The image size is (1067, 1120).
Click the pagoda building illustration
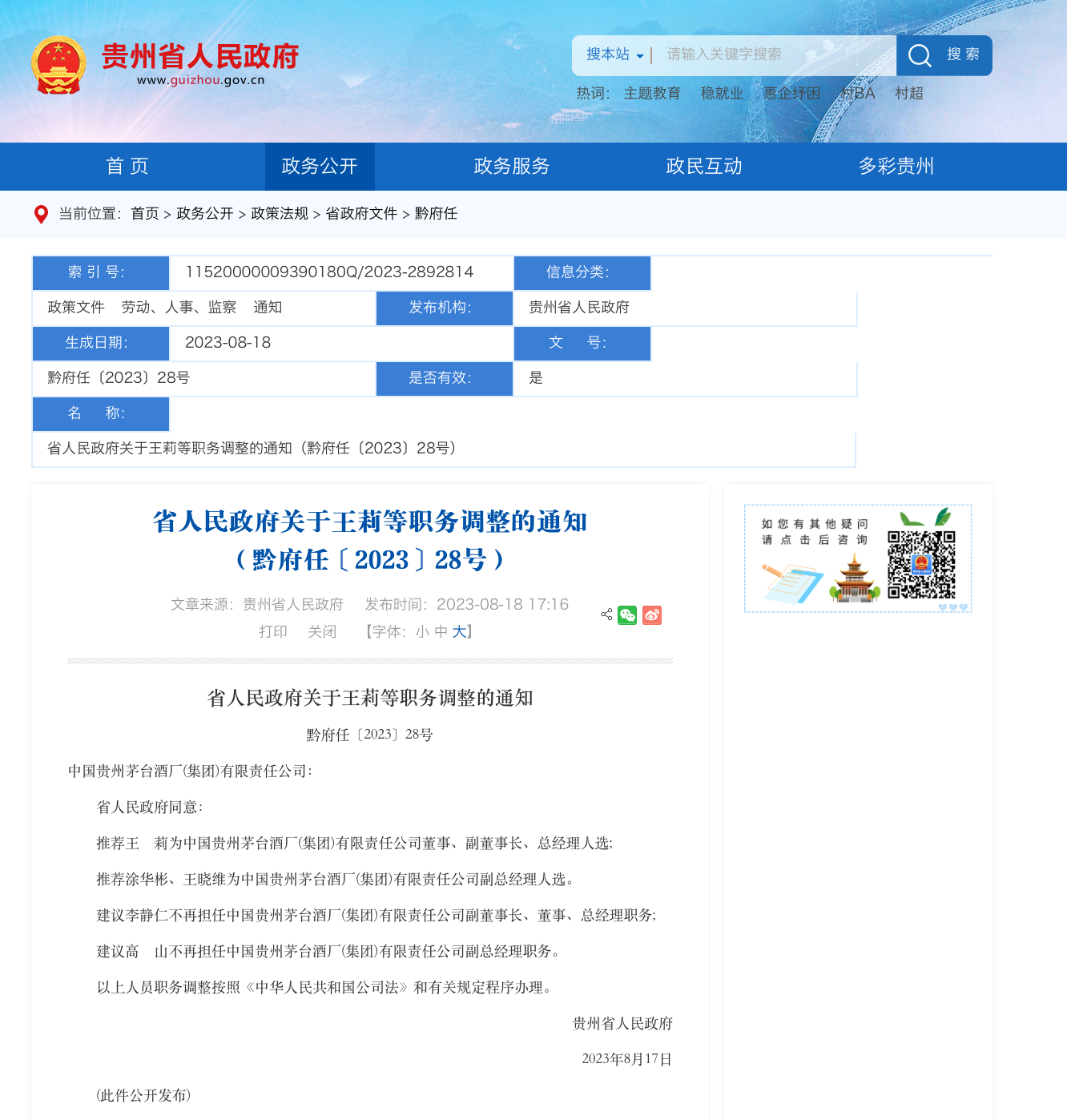(x=855, y=578)
